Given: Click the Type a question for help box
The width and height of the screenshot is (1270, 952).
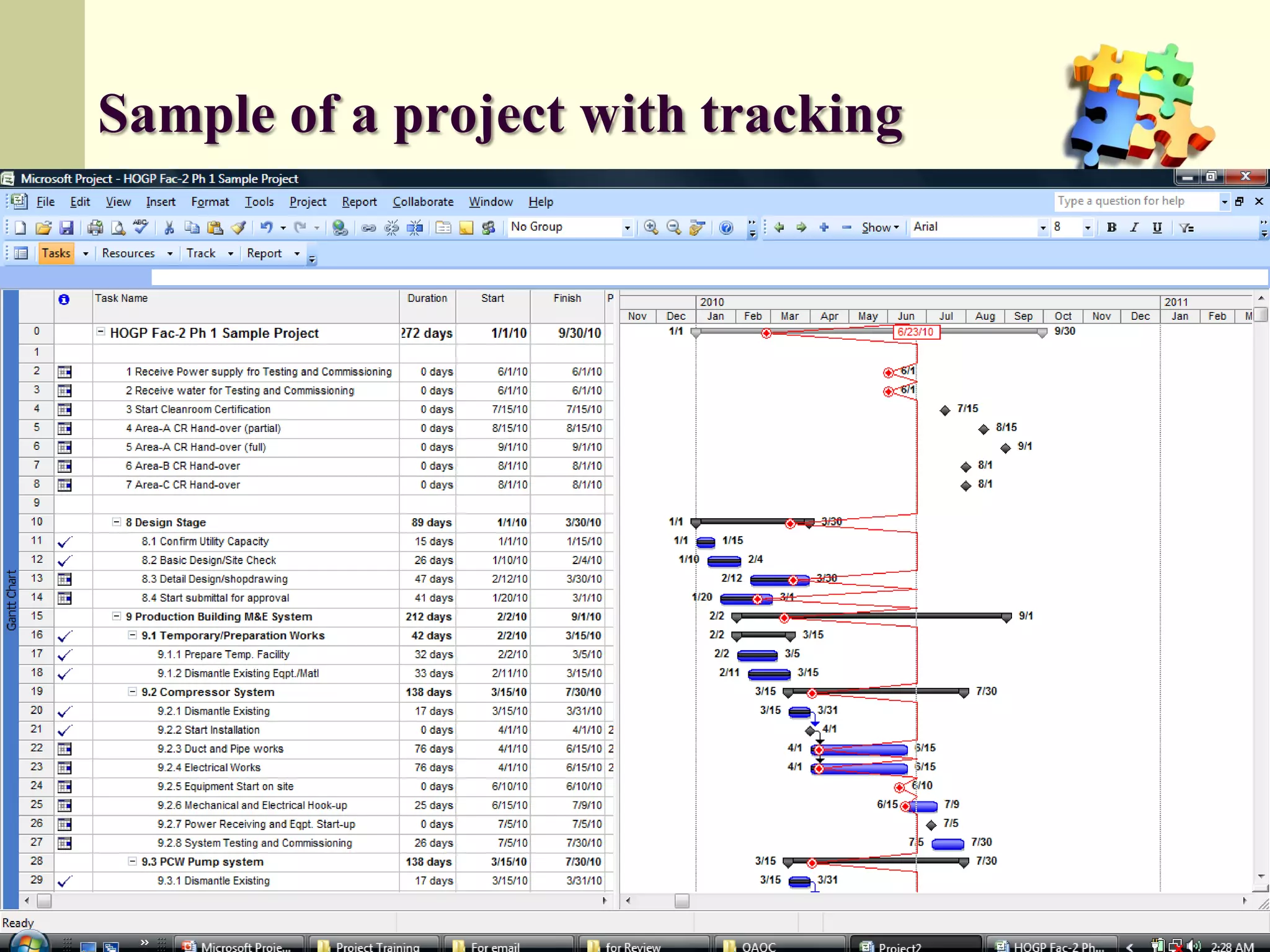Looking at the screenshot, I should pyautogui.click(x=1136, y=201).
